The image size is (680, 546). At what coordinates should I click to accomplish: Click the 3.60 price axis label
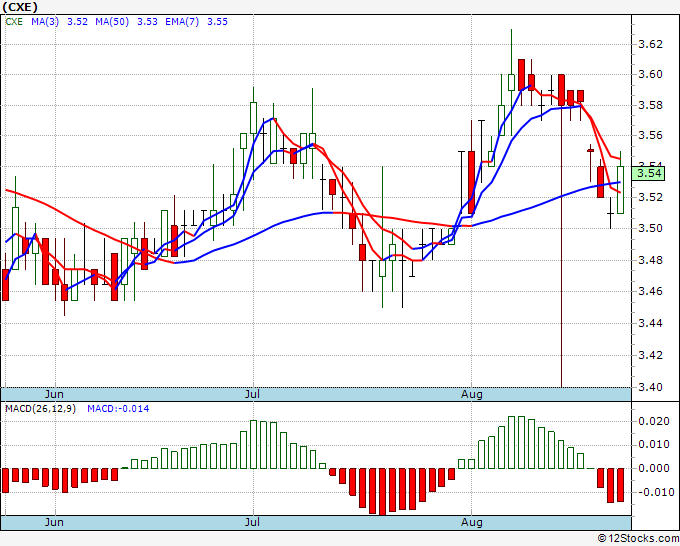pyautogui.click(x=651, y=74)
